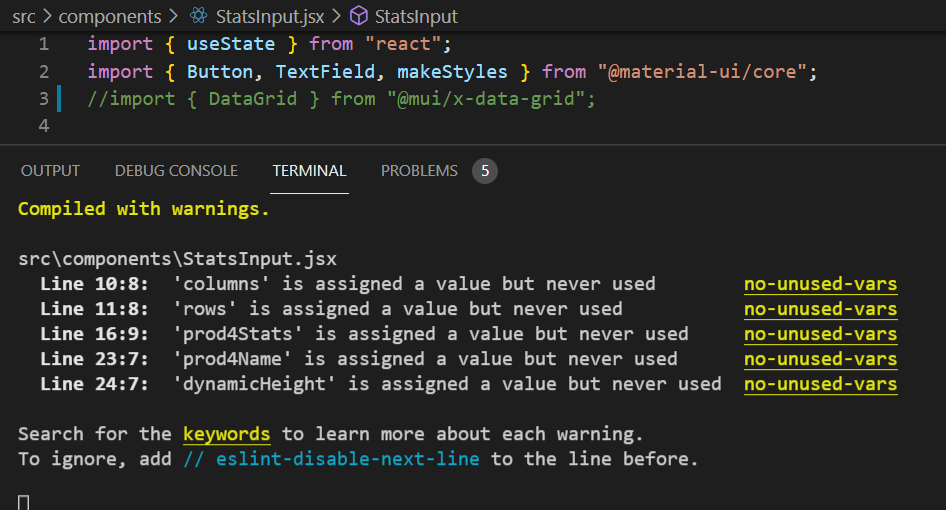Click the src\components\StatsInput.jsx path in terminal

pyautogui.click(x=177, y=259)
